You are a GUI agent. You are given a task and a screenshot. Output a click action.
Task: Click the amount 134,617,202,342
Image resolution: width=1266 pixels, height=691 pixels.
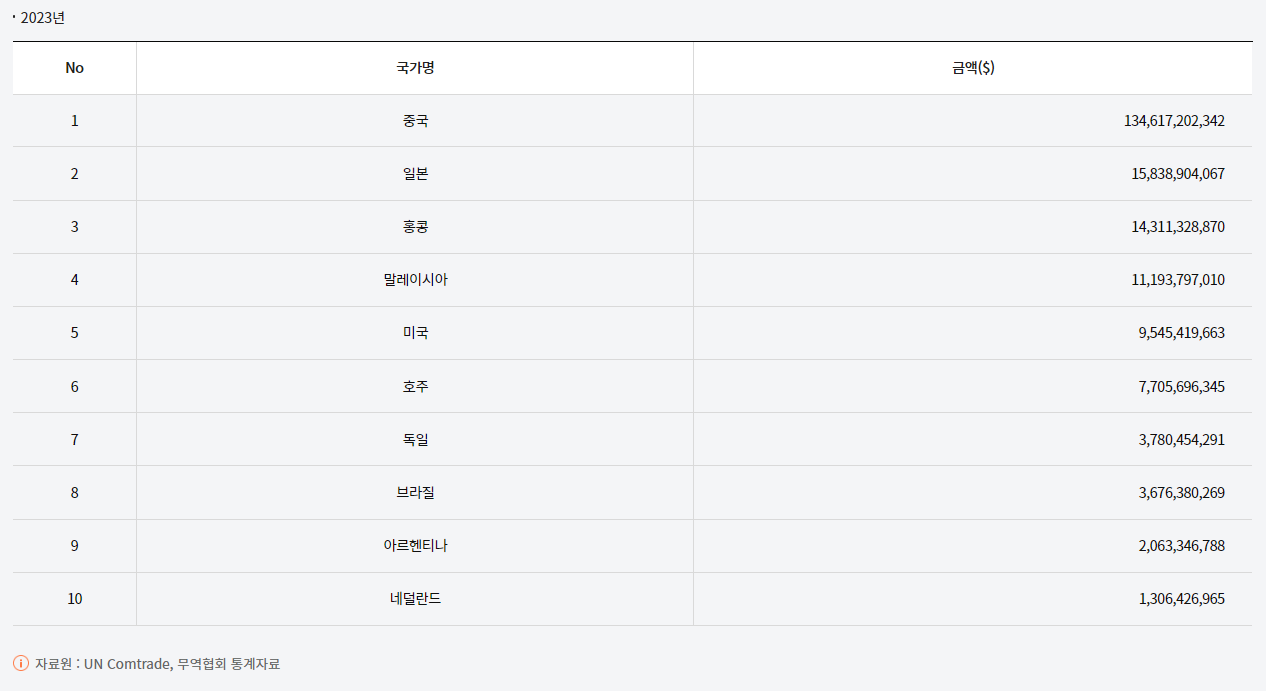coord(1174,121)
